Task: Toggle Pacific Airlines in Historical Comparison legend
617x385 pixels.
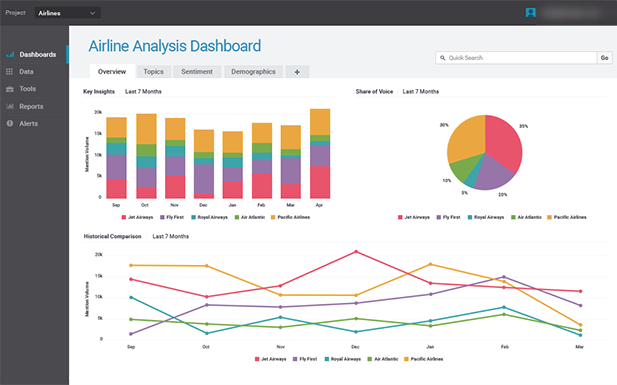Action: click(423, 359)
